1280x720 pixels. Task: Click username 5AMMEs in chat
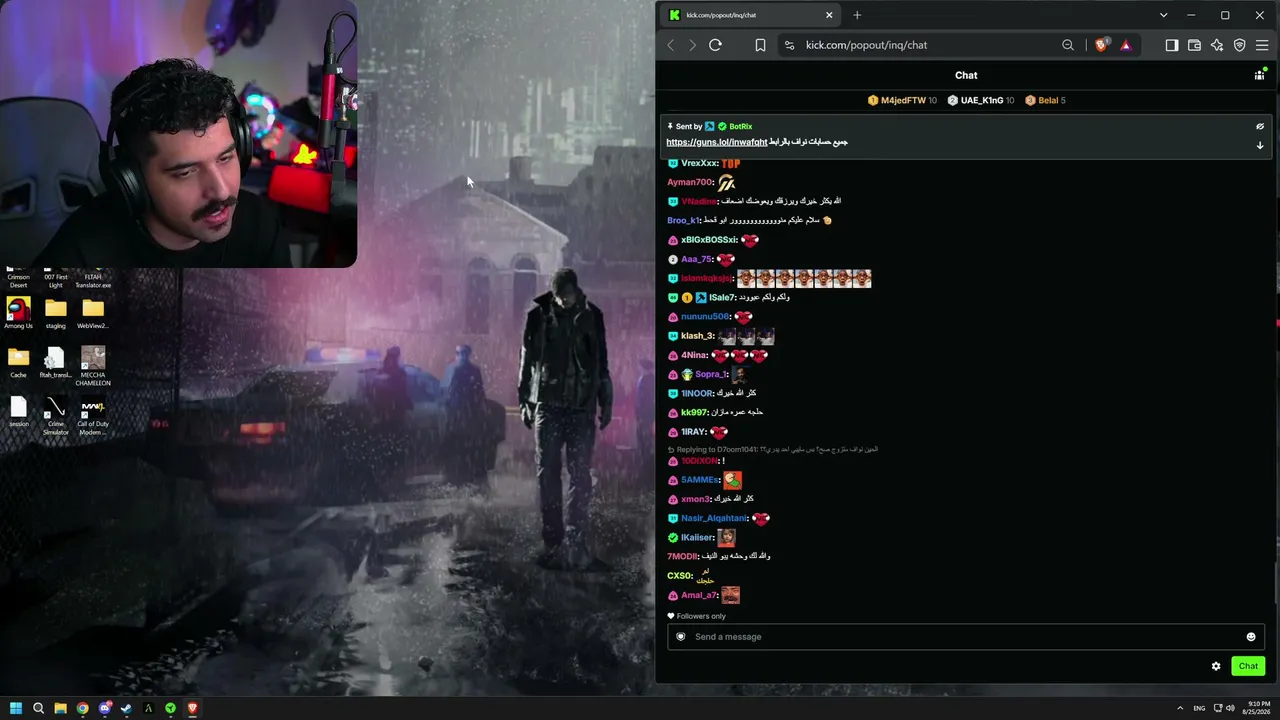pos(700,480)
